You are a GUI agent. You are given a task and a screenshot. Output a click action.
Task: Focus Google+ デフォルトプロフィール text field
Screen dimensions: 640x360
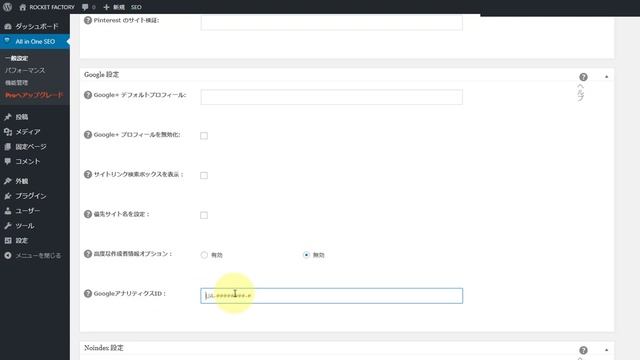coord(331,97)
